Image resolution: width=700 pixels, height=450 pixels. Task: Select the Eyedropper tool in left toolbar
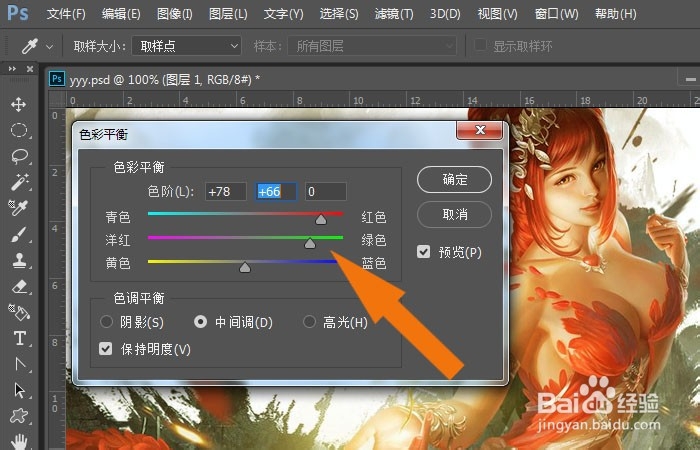pyautogui.click(x=18, y=208)
